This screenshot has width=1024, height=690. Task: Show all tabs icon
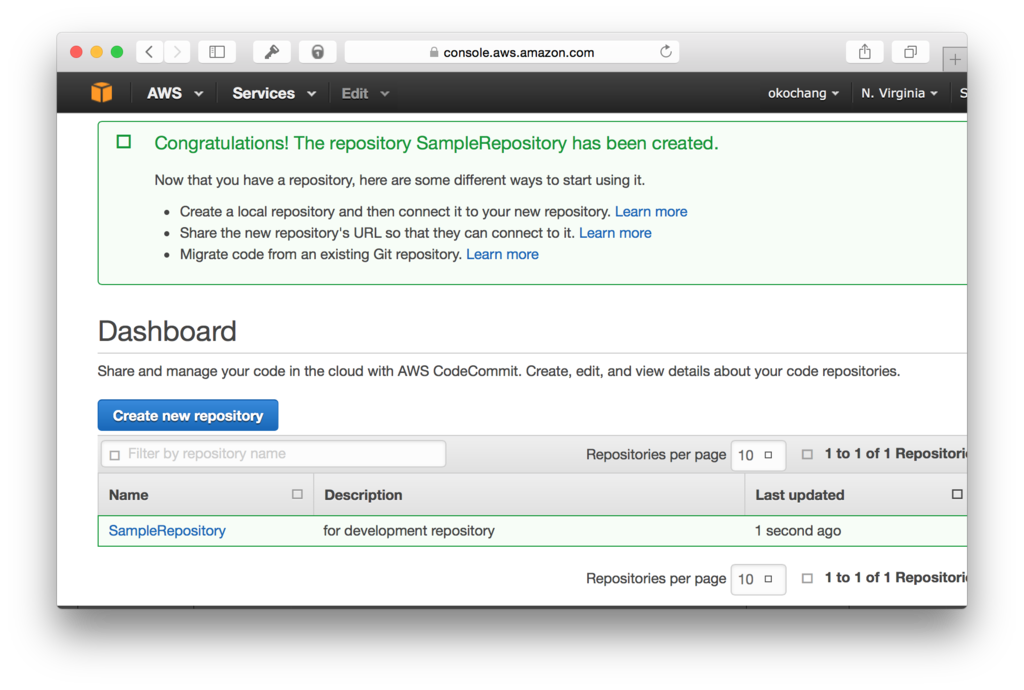(910, 52)
